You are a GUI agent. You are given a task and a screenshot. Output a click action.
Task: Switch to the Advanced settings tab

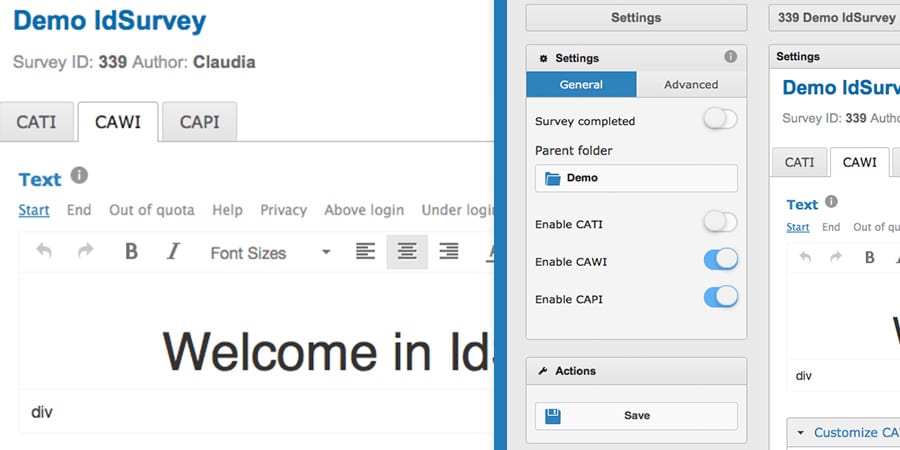(x=691, y=85)
